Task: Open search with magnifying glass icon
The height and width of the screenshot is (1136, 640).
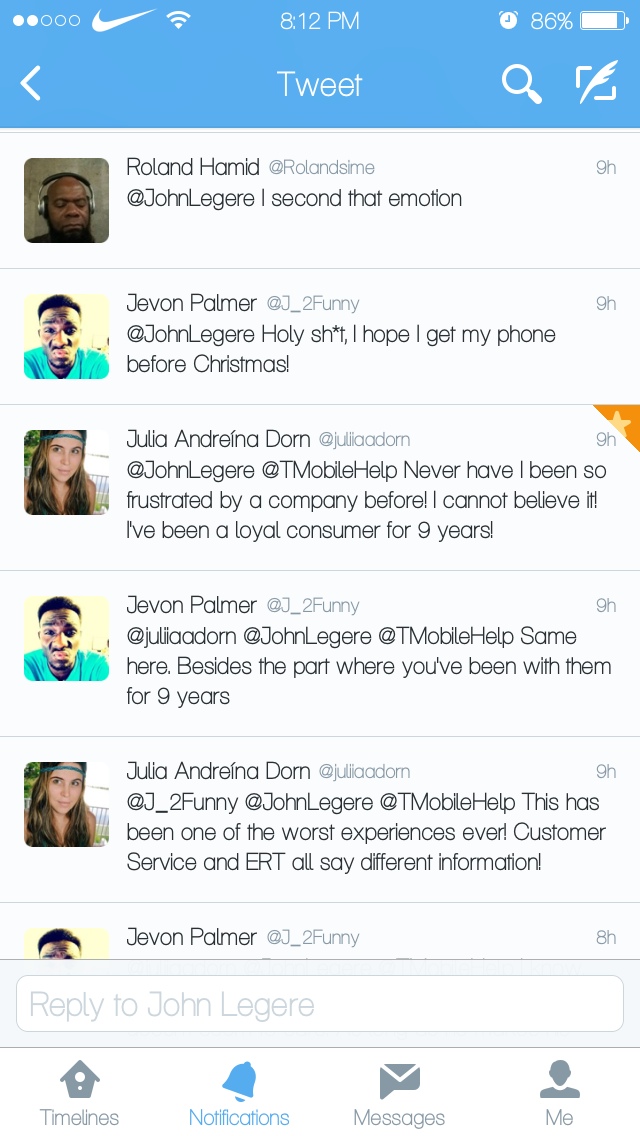Action: click(x=521, y=83)
